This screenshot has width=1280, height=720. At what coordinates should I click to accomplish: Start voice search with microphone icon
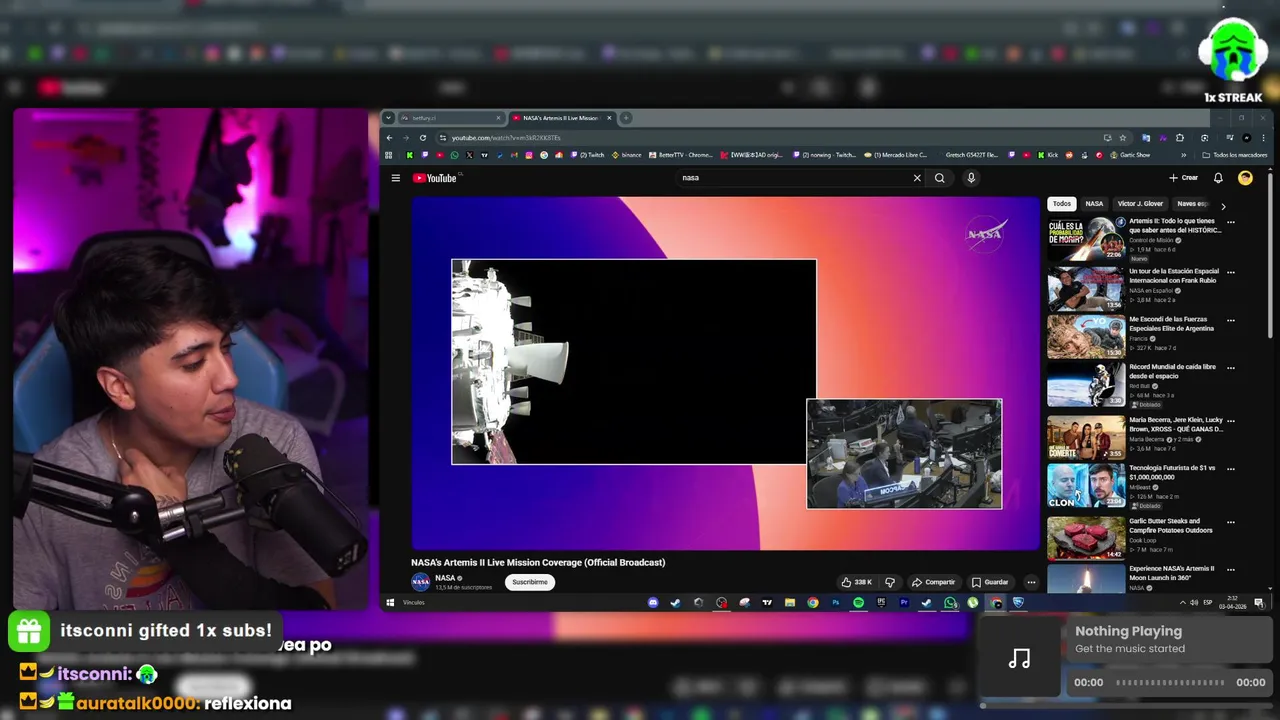click(x=970, y=178)
